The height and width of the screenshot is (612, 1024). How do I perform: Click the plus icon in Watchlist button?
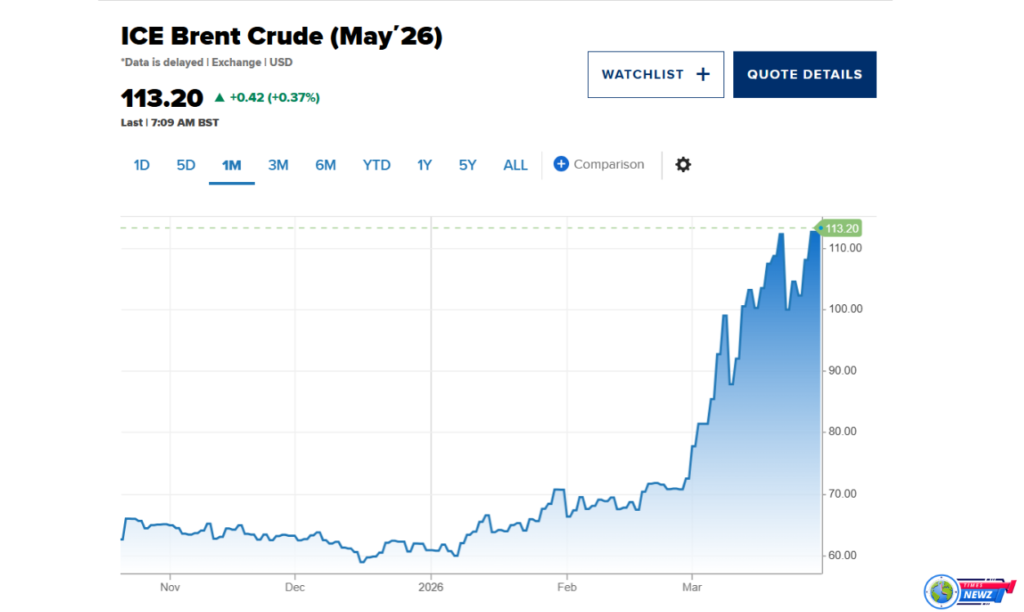pos(702,74)
